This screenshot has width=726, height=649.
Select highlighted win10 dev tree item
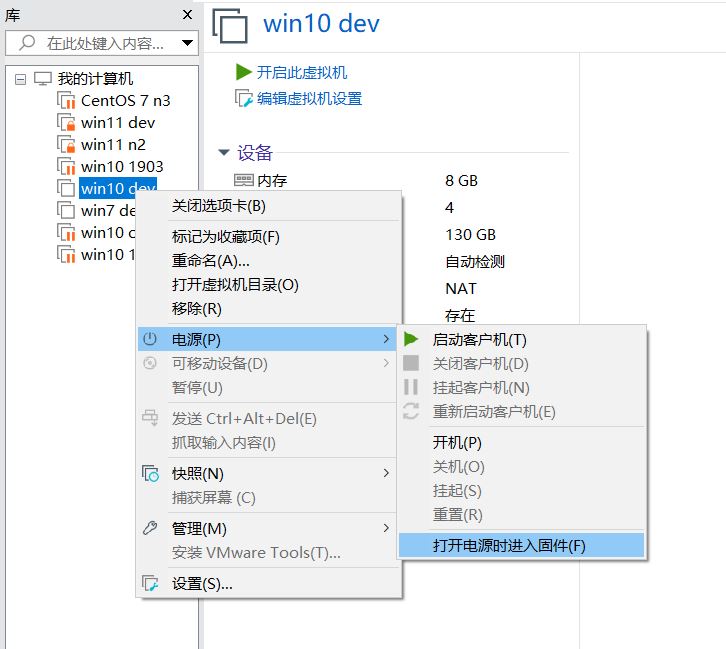click(x=118, y=188)
